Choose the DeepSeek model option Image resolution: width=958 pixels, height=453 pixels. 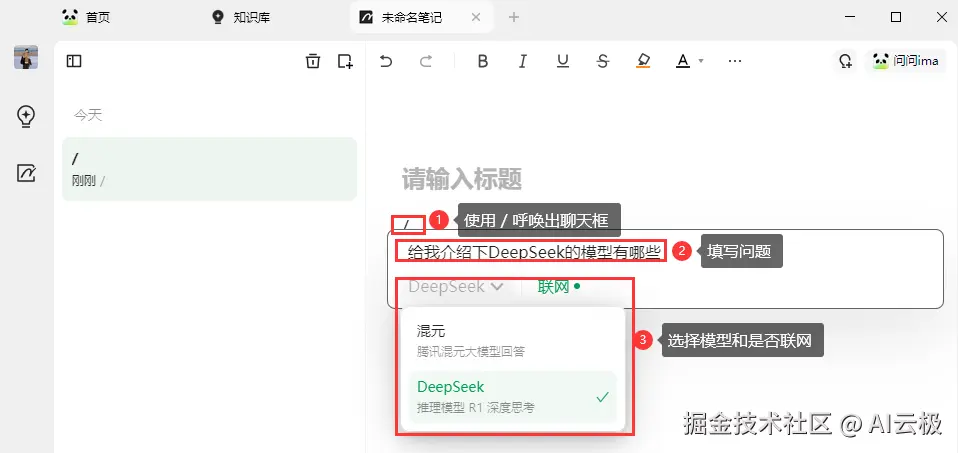pos(512,397)
